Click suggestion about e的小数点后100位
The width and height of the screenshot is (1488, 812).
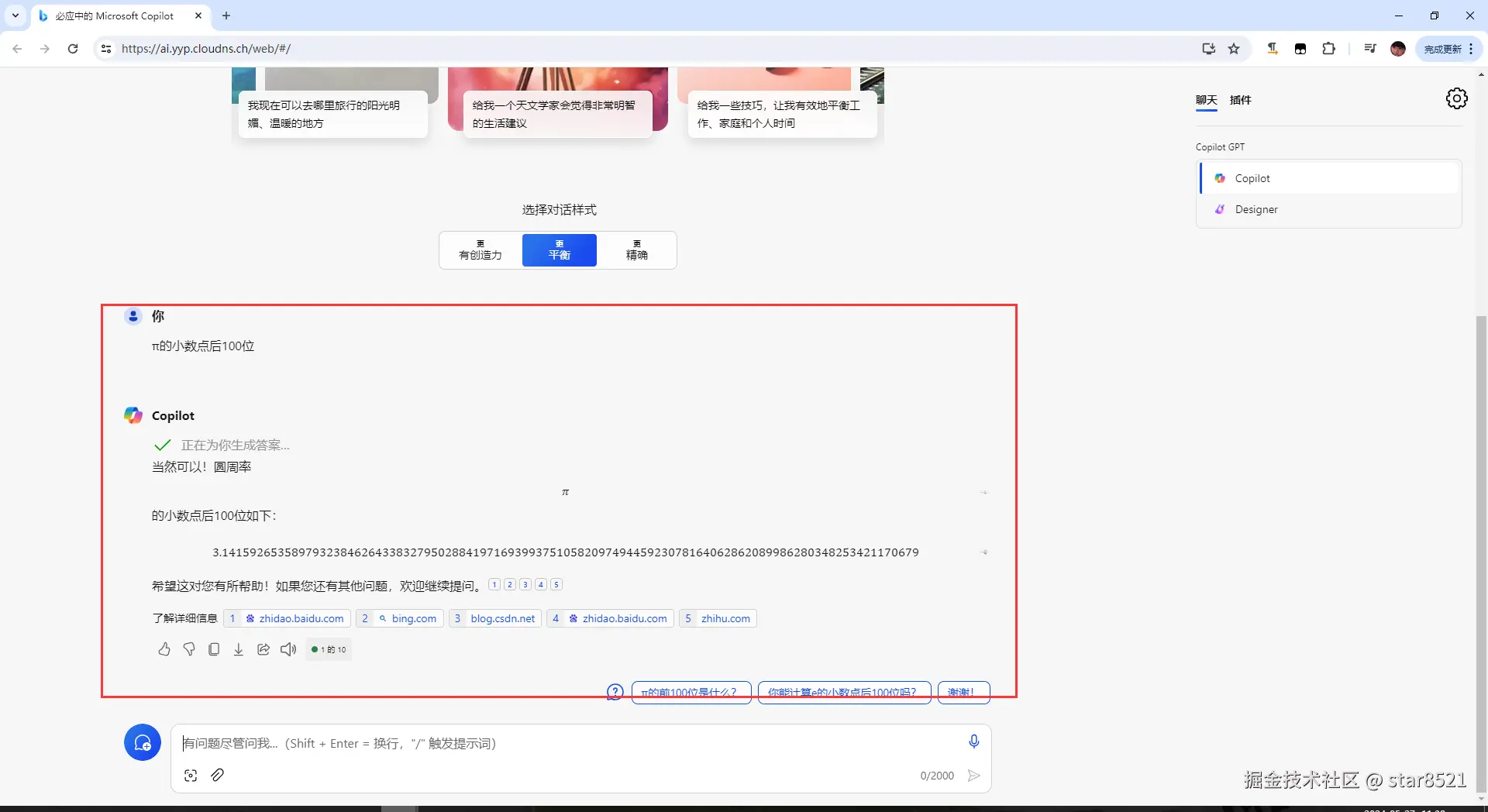[x=845, y=692]
